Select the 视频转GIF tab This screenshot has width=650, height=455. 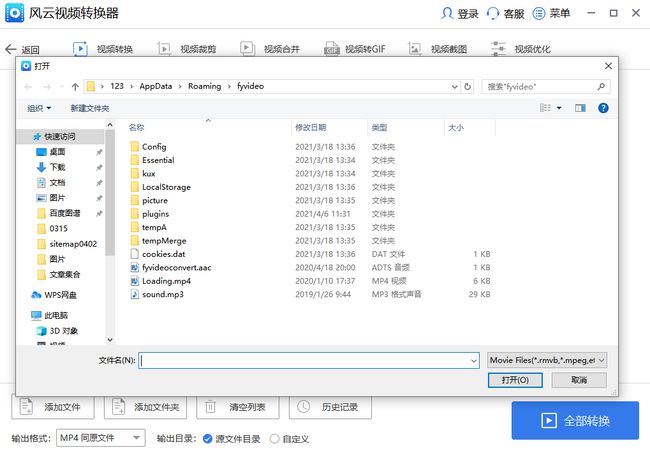click(x=355, y=49)
